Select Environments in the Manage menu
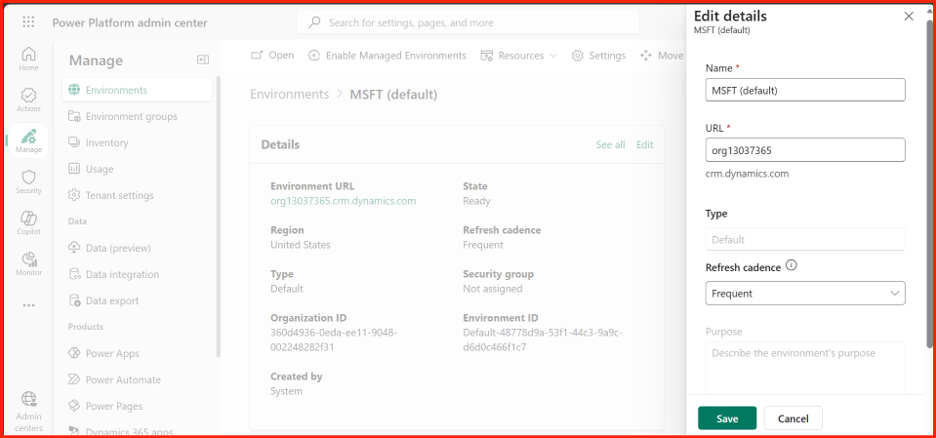Image resolution: width=936 pixels, height=438 pixels. pos(137,90)
